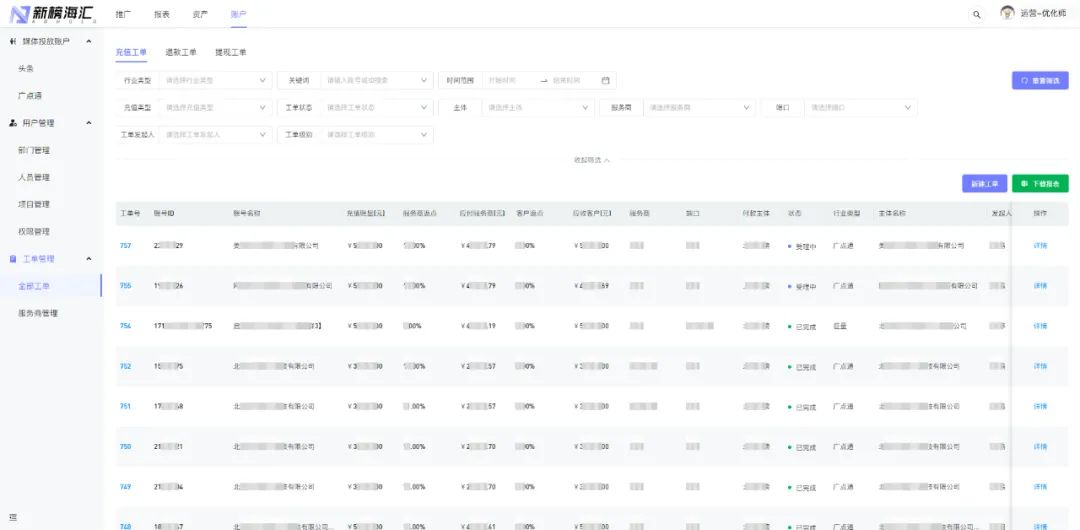
Task: Click the 状态 column header
Action: (x=794, y=214)
